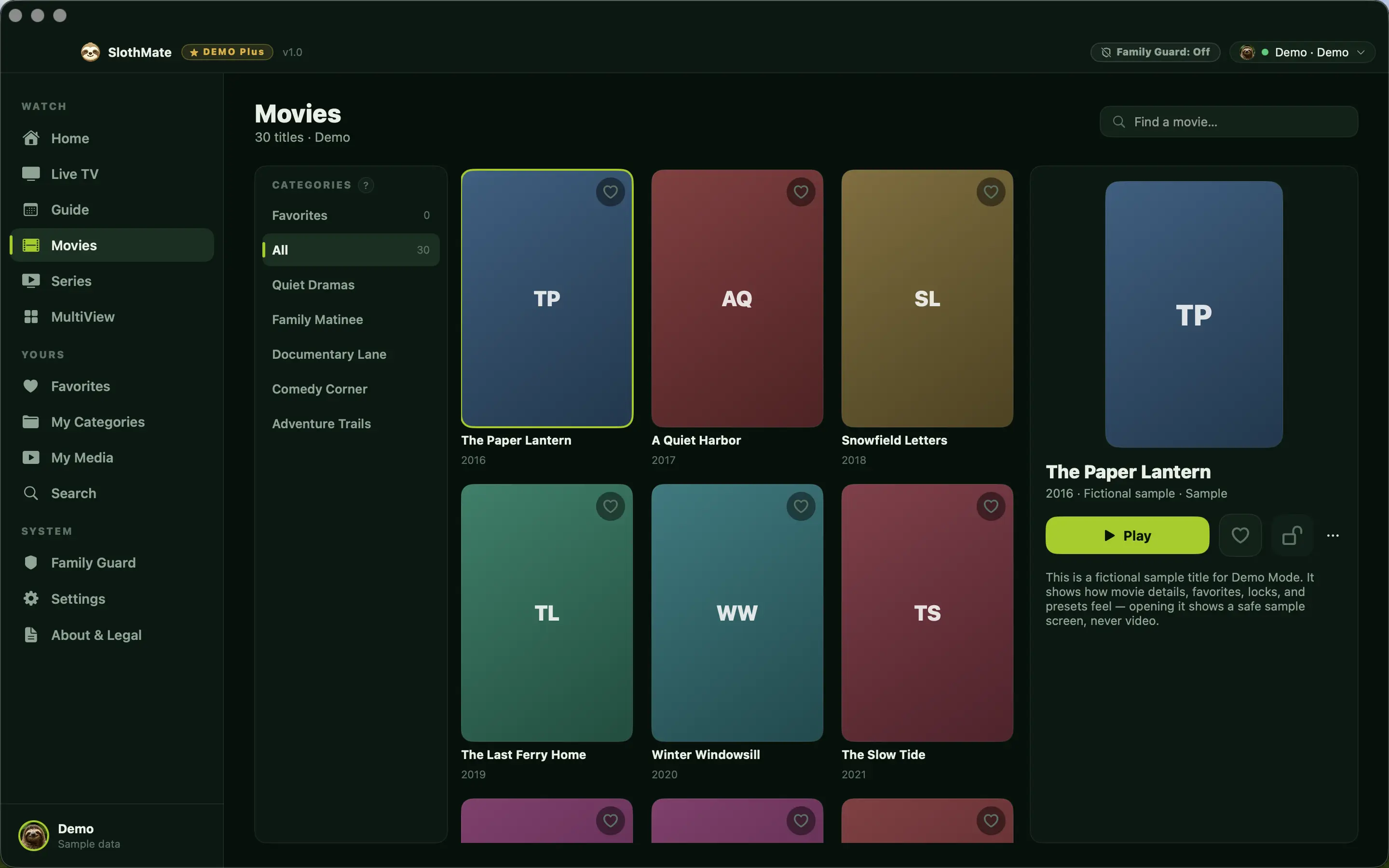Select the A Quiet Harbor poster
This screenshot has height=868, width=1389.
click(737, 298)
